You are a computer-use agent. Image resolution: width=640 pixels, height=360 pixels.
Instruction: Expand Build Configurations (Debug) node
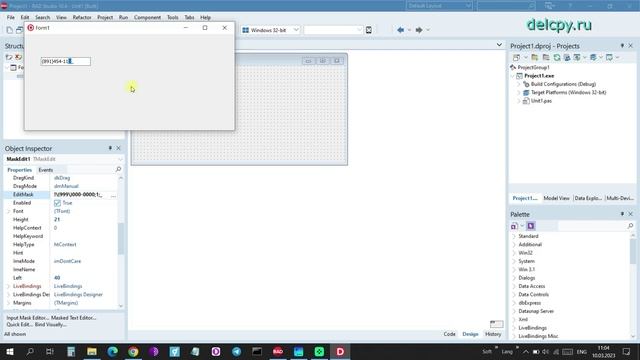click(x=519, y=84)
